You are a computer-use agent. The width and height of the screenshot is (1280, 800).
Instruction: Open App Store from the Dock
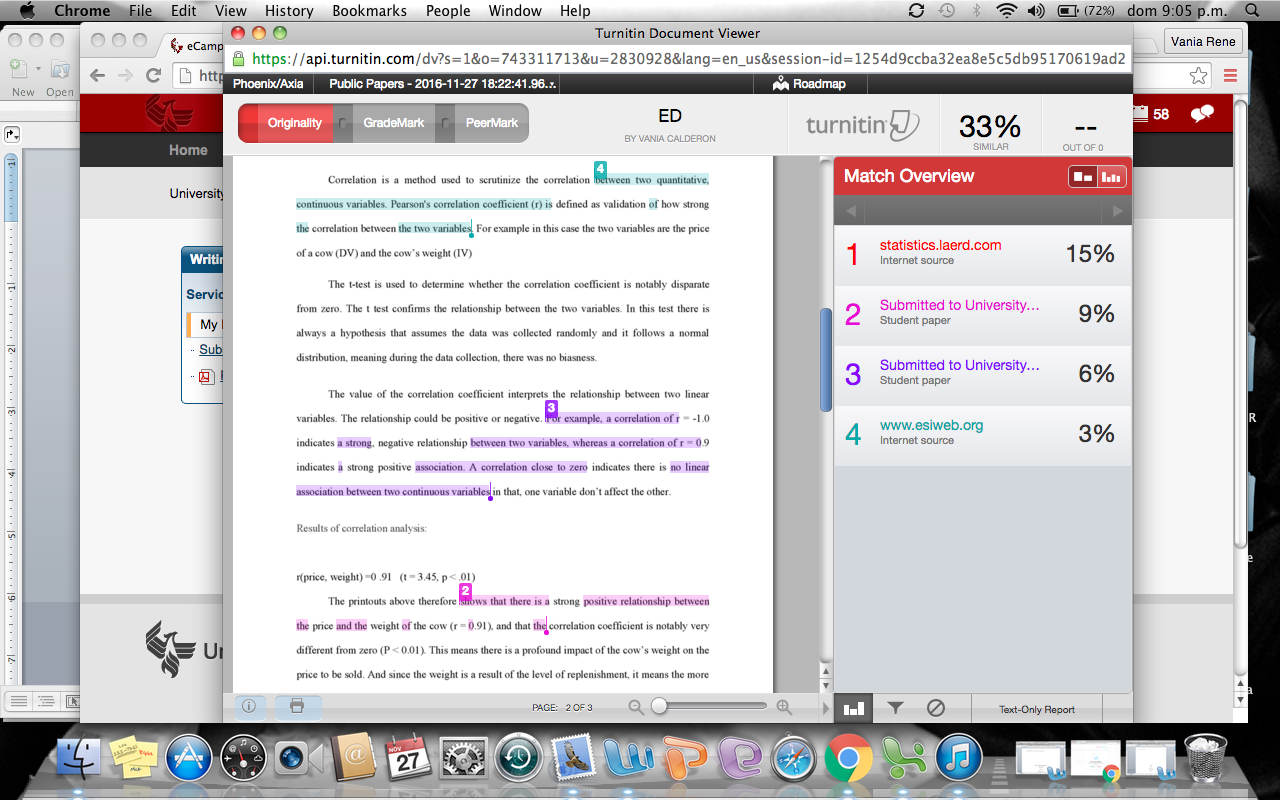pos(189,759)
